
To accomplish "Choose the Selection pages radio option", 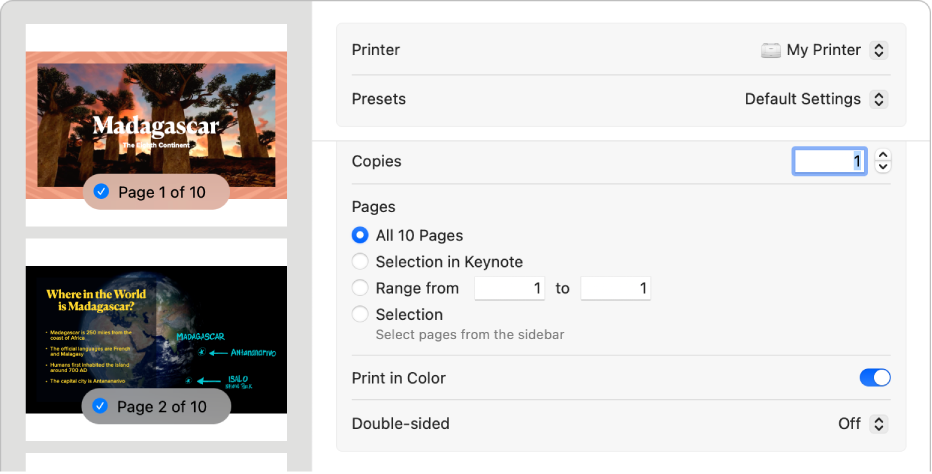I will [360, 314].
